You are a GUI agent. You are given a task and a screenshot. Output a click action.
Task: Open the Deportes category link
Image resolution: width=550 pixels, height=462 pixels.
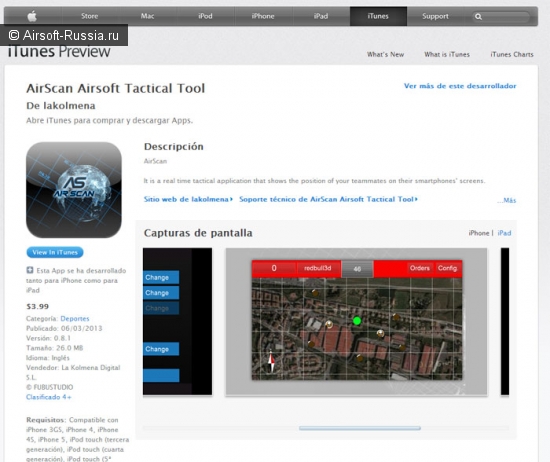click(75, 319)
